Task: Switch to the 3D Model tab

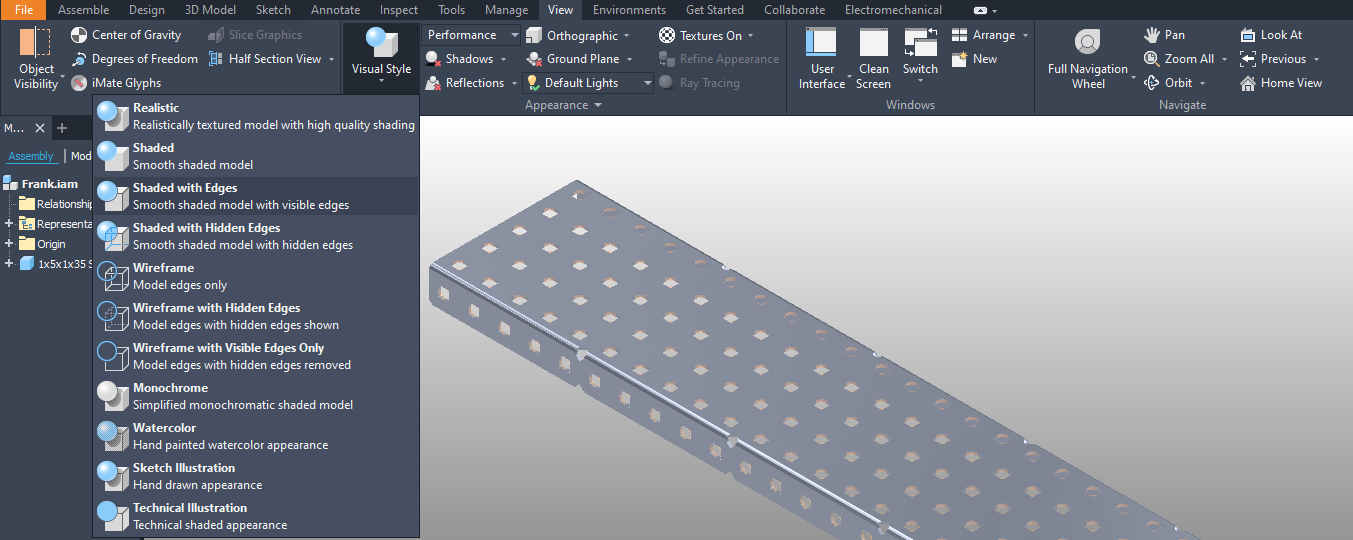Action: pyautogui.click(x=211, y=10)
